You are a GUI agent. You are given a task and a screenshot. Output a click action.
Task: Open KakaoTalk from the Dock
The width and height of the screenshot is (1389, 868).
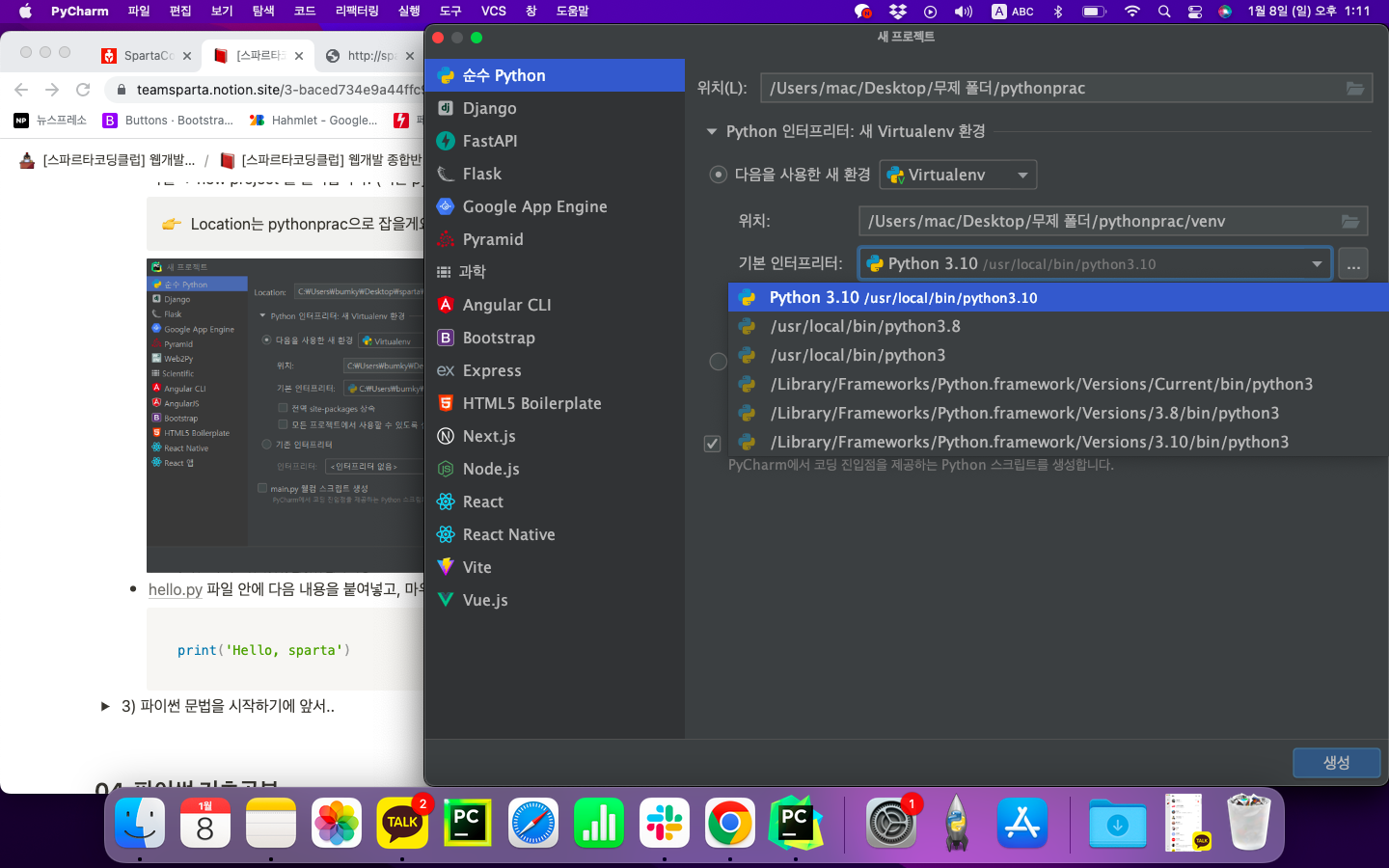402,823
